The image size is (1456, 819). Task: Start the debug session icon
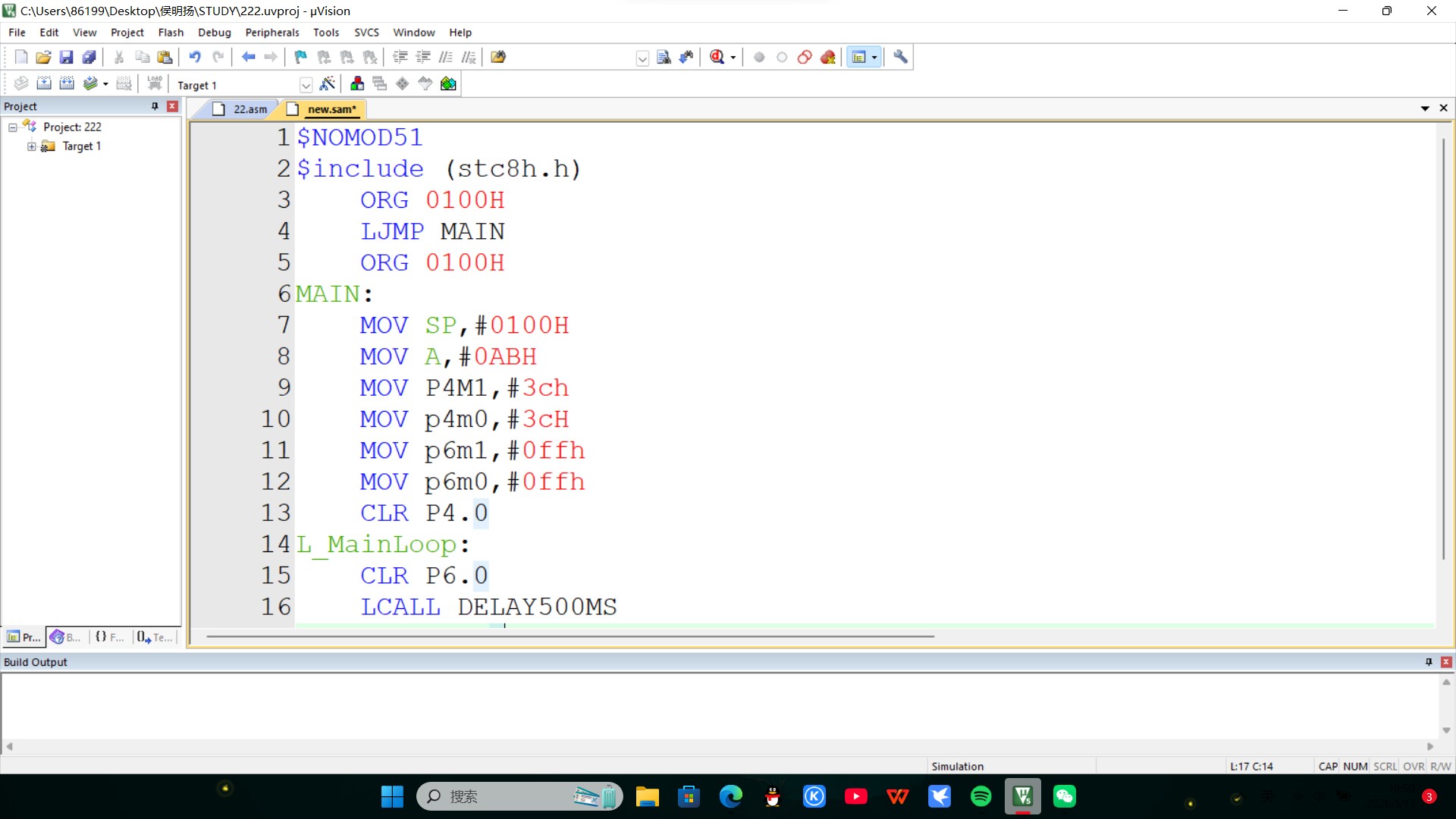[x=717, y=57]
